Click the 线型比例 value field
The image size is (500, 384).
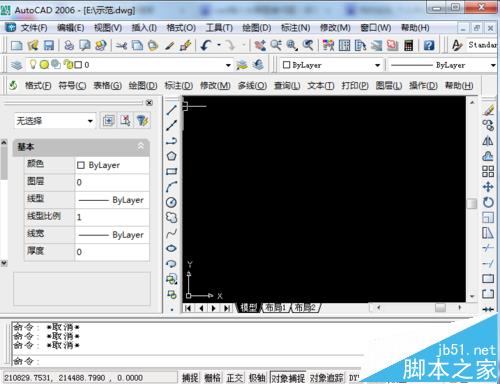coord(112,217)
